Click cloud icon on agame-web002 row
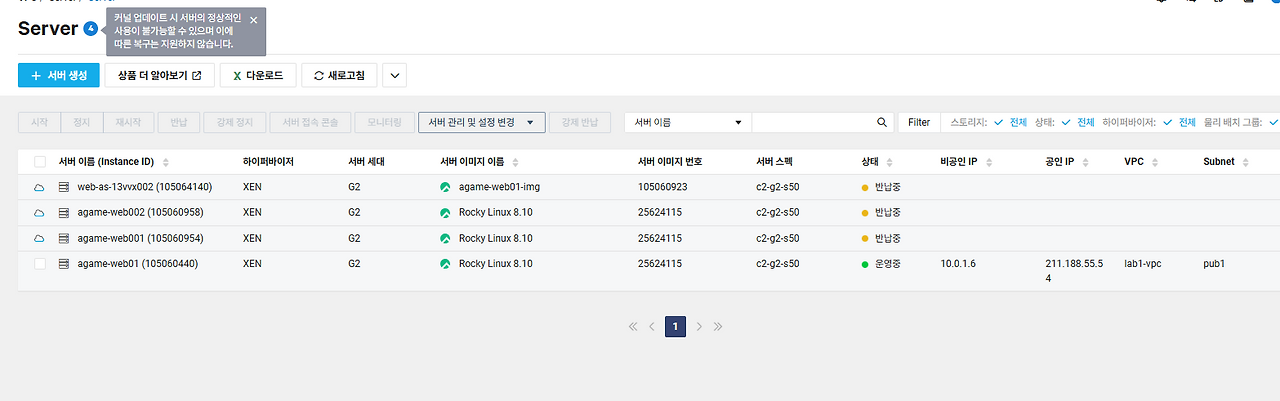The height and width of the screenshot is (401, 1280). tap(40, 213)
